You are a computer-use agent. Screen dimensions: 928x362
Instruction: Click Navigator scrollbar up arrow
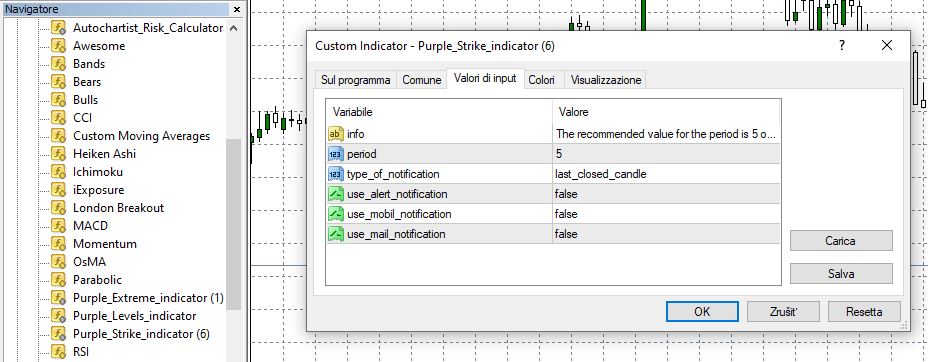click(x=234, y=28)
